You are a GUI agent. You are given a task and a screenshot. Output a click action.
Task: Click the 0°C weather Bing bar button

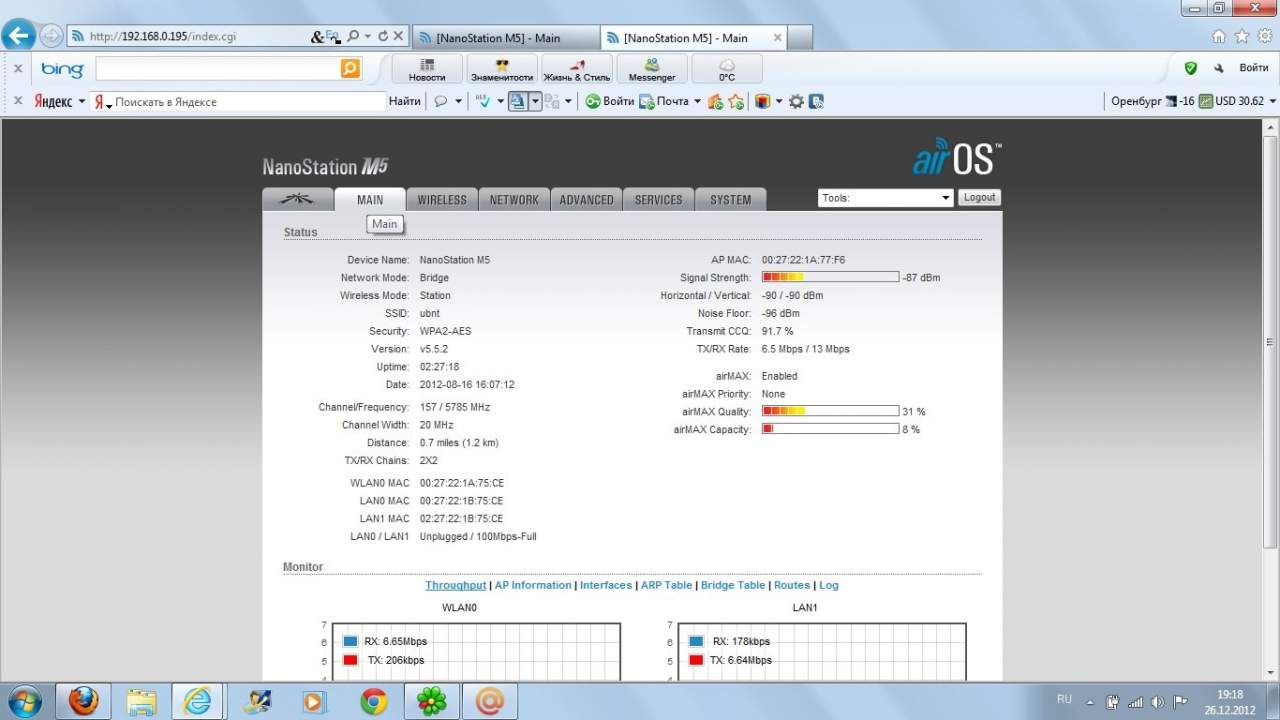coord(727,69)
